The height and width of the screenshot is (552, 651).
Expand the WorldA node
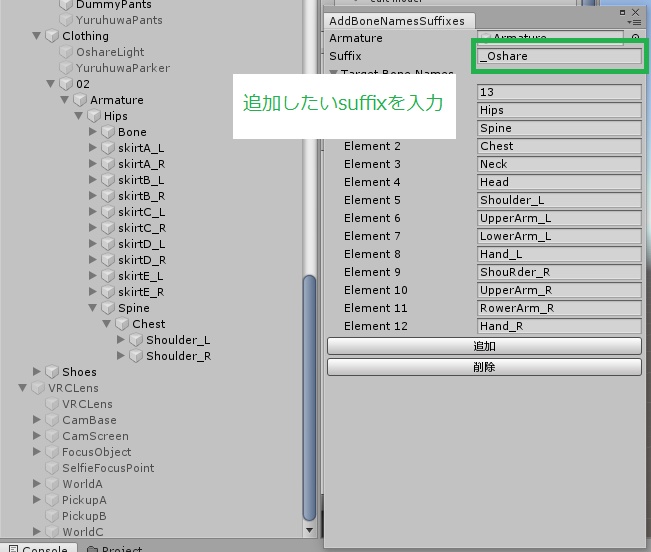click(37, 484)
